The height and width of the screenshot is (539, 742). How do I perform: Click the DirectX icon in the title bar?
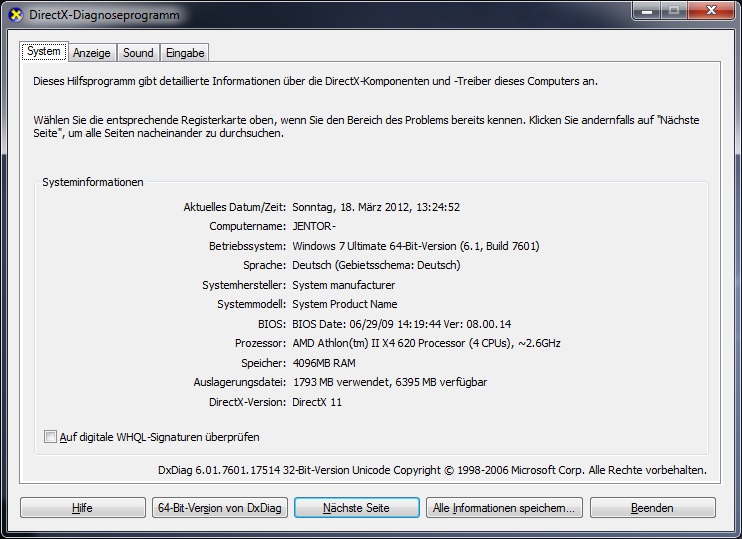pos(16,15)
